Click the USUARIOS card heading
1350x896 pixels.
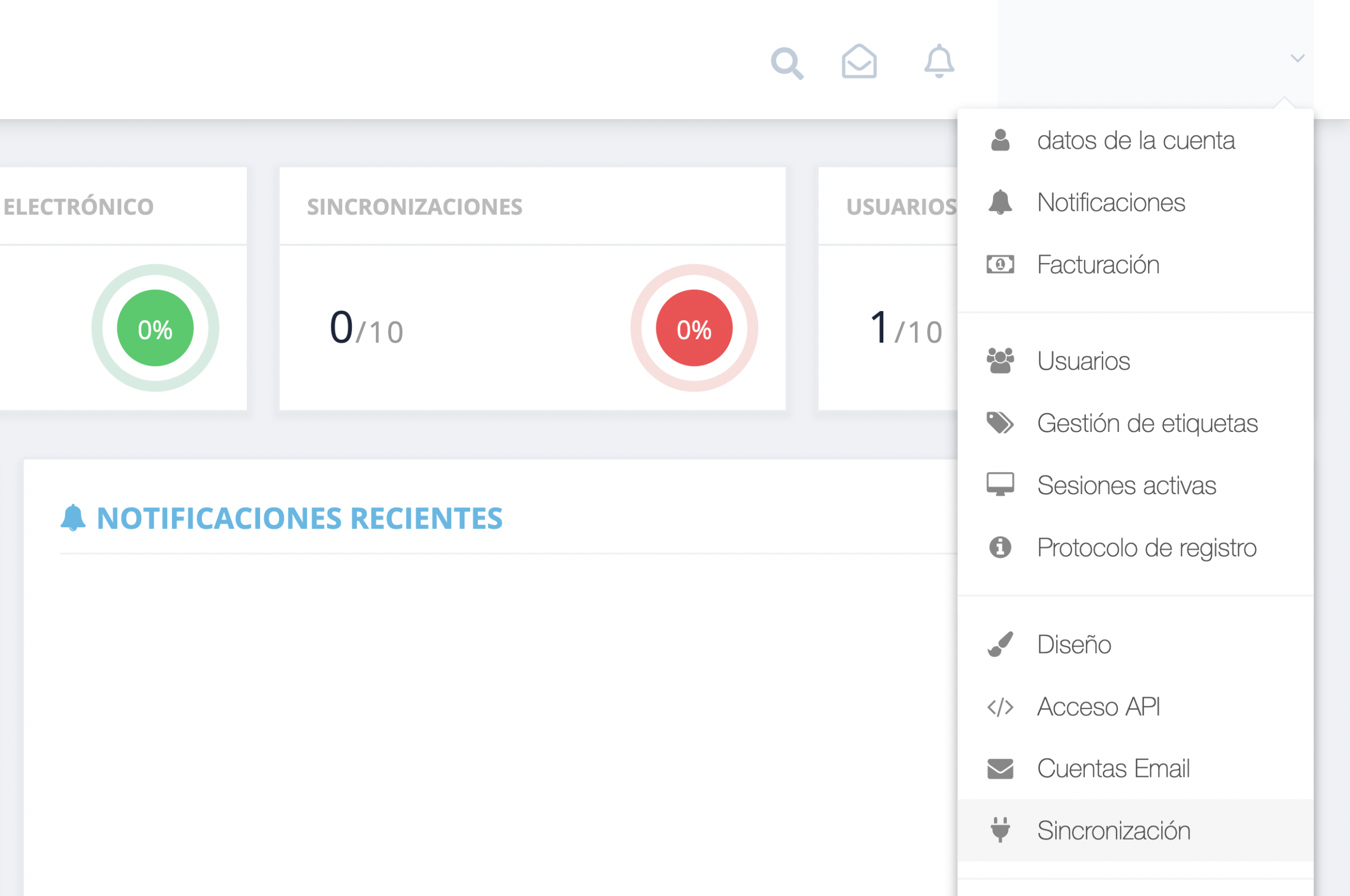click(x=902, y=206)
